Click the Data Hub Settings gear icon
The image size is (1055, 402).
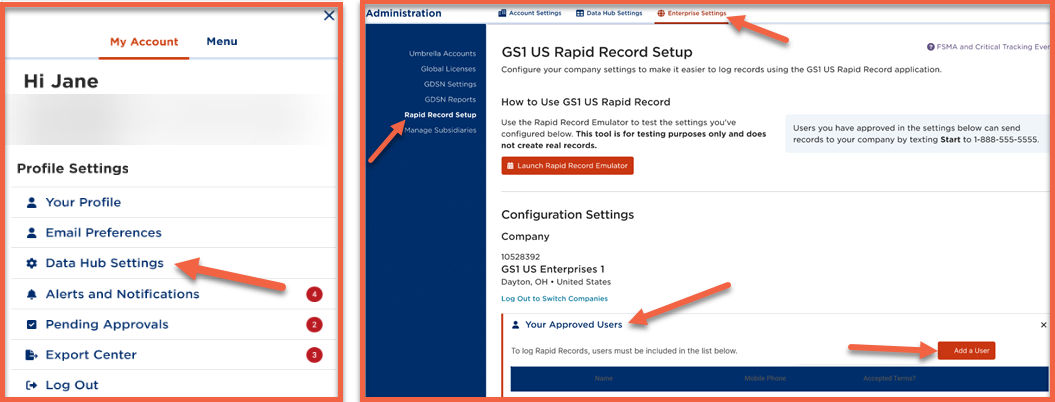click(31, 264)
